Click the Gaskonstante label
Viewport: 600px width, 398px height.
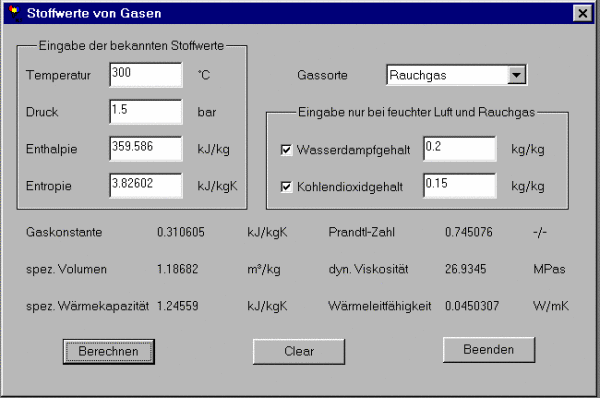(64, 232)
